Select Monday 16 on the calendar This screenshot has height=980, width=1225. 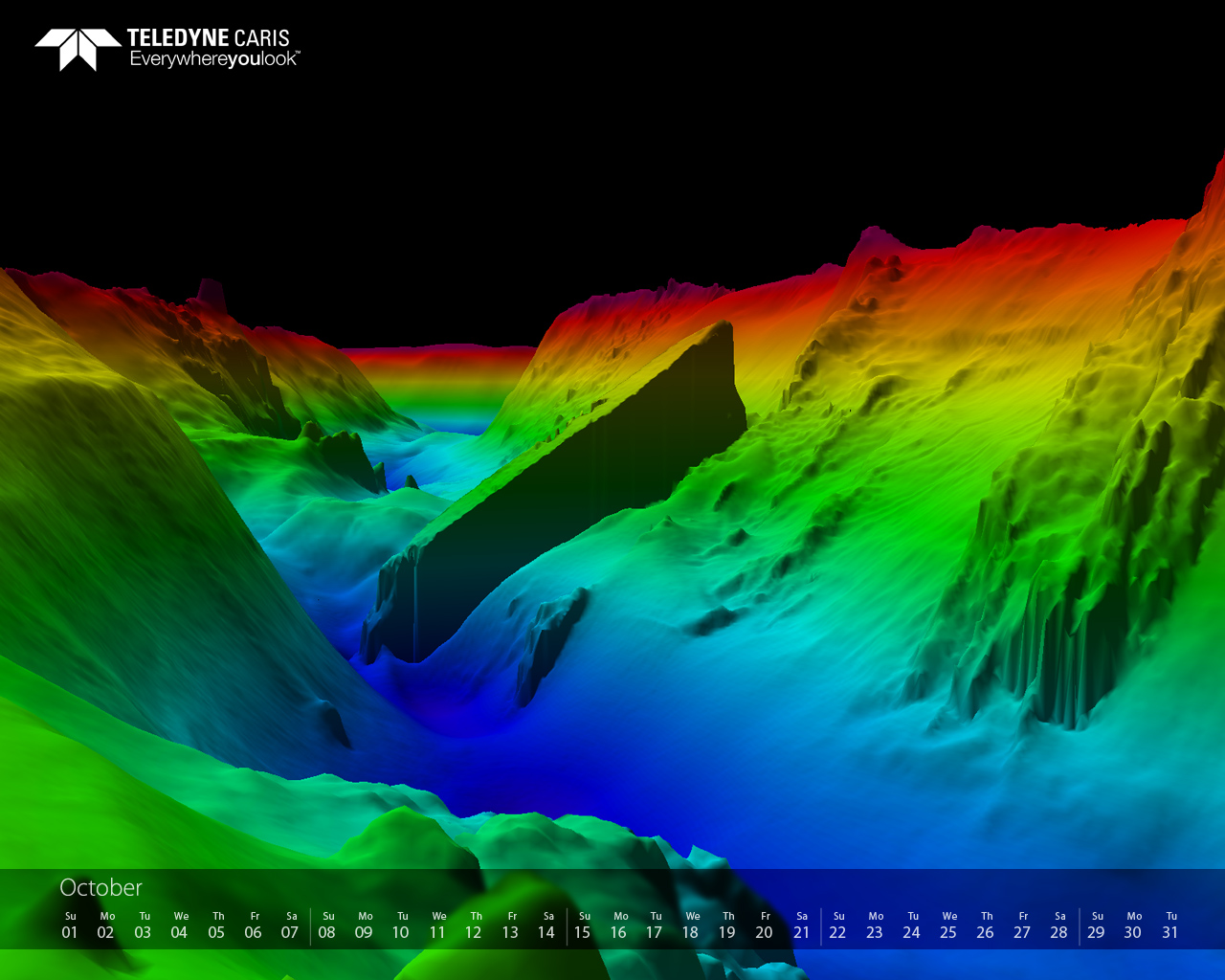pos(619,925)
